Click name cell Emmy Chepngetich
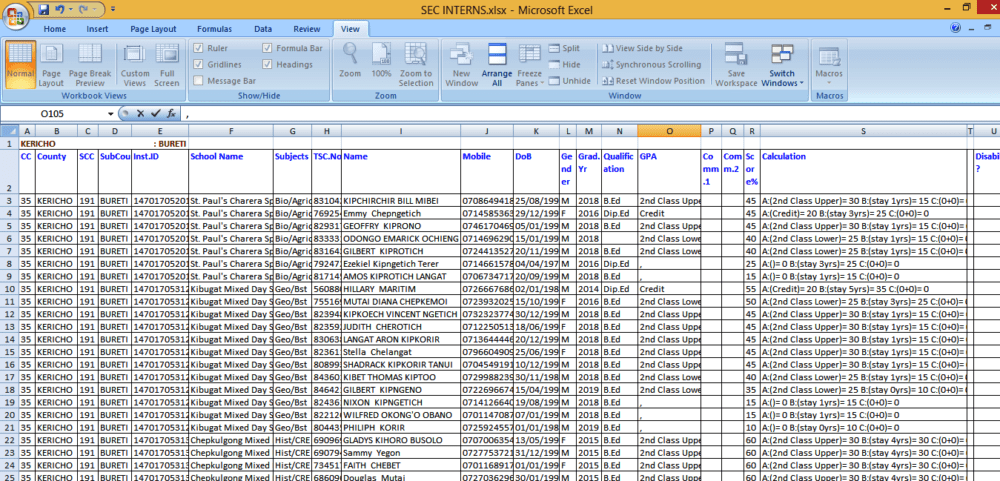The image size is (1000, 481). (x=401, y=213)
